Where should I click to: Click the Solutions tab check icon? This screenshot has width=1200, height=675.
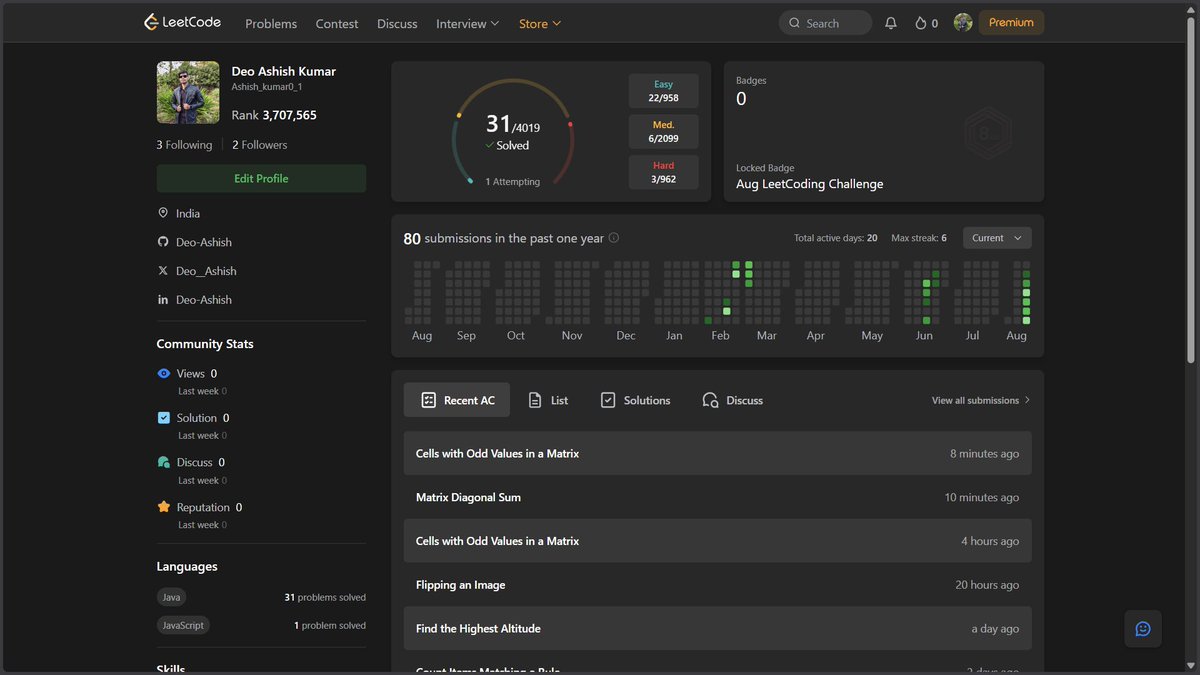608,400
